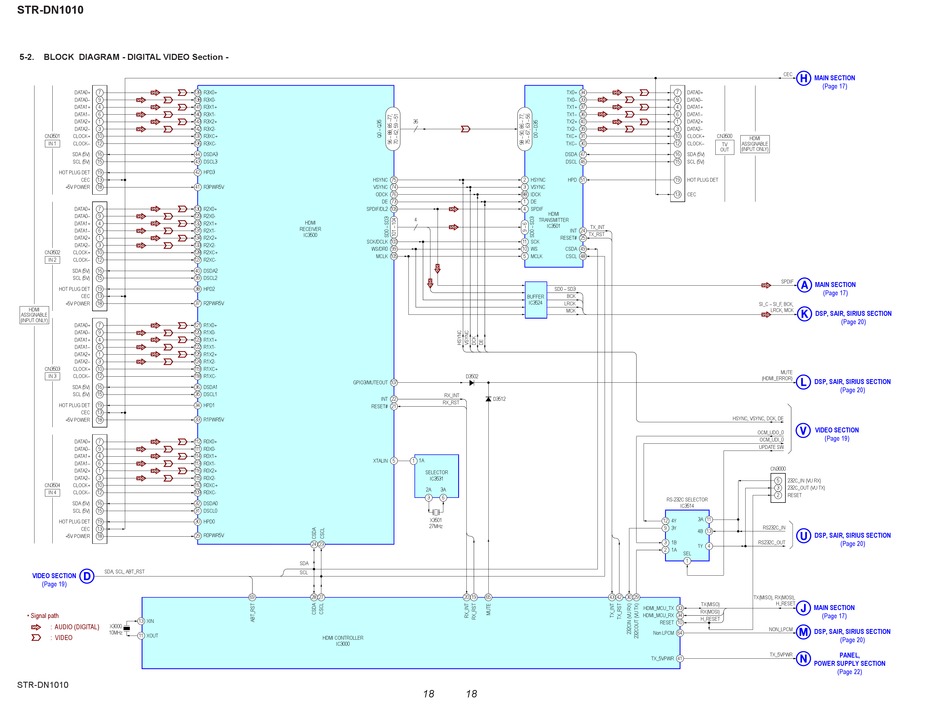Click the UPDATE SW signal label

click(771, 448)
